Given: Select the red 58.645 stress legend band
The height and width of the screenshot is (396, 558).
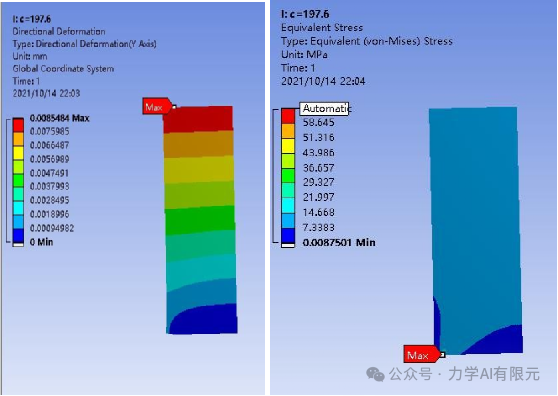Looking at the screenshot, I should pyautogui.click(x=288, y=116).
